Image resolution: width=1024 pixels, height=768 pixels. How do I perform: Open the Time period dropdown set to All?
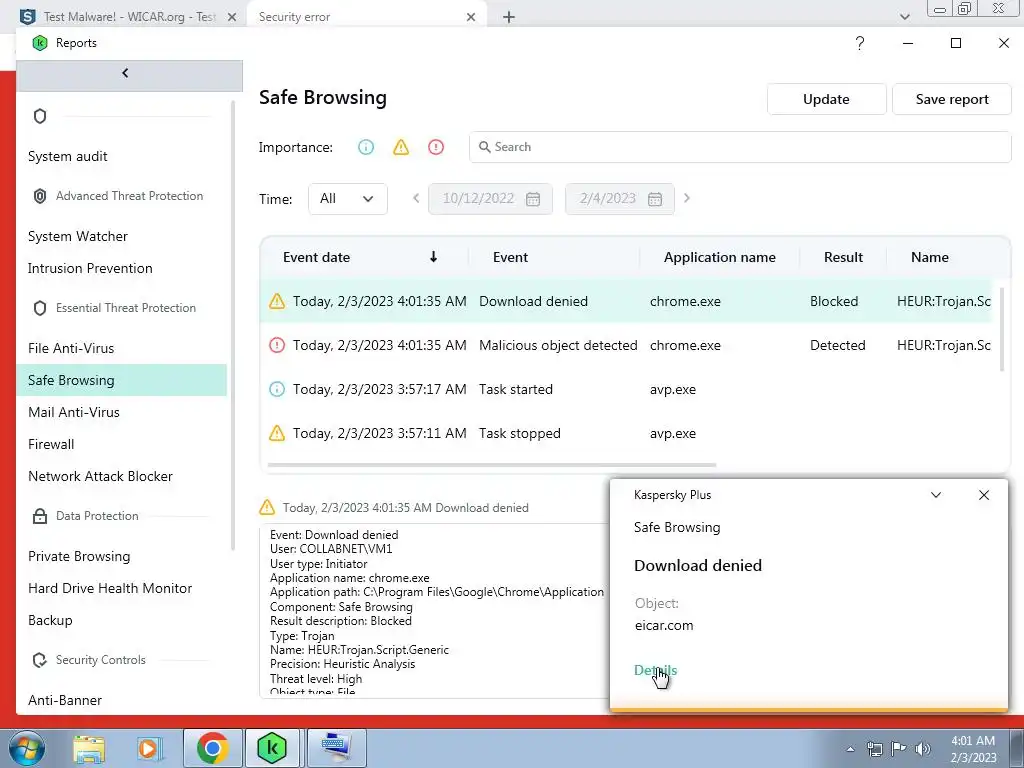(x=347, y=199)
